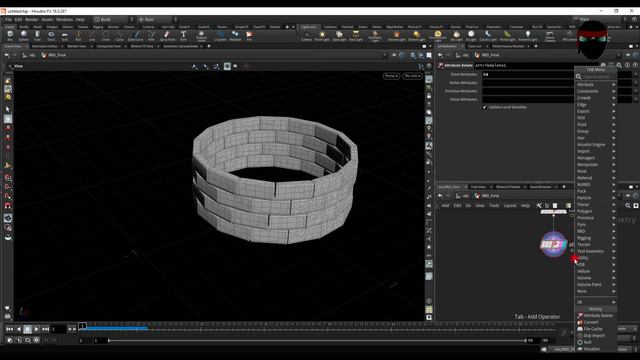This screenshot has width=640, height=360.
Task: Open the No cam camera dropdown
Action: pos(412,76)
